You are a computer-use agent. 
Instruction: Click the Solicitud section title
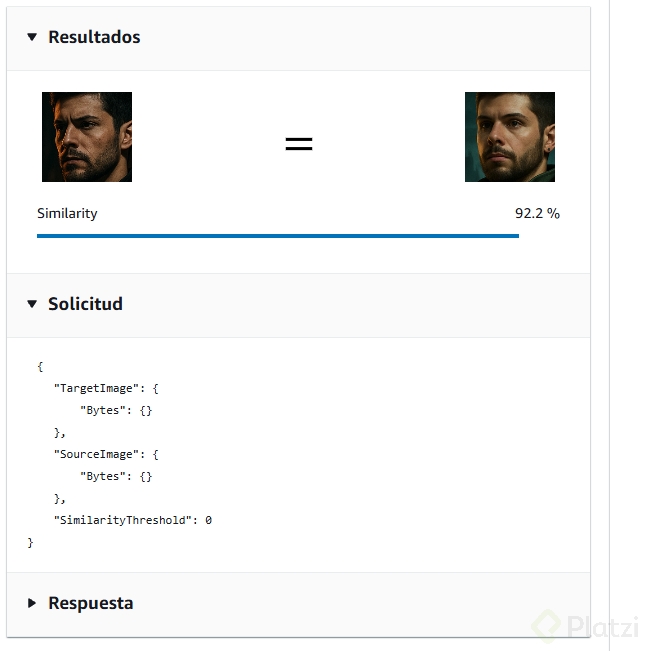tap(85, 304)
